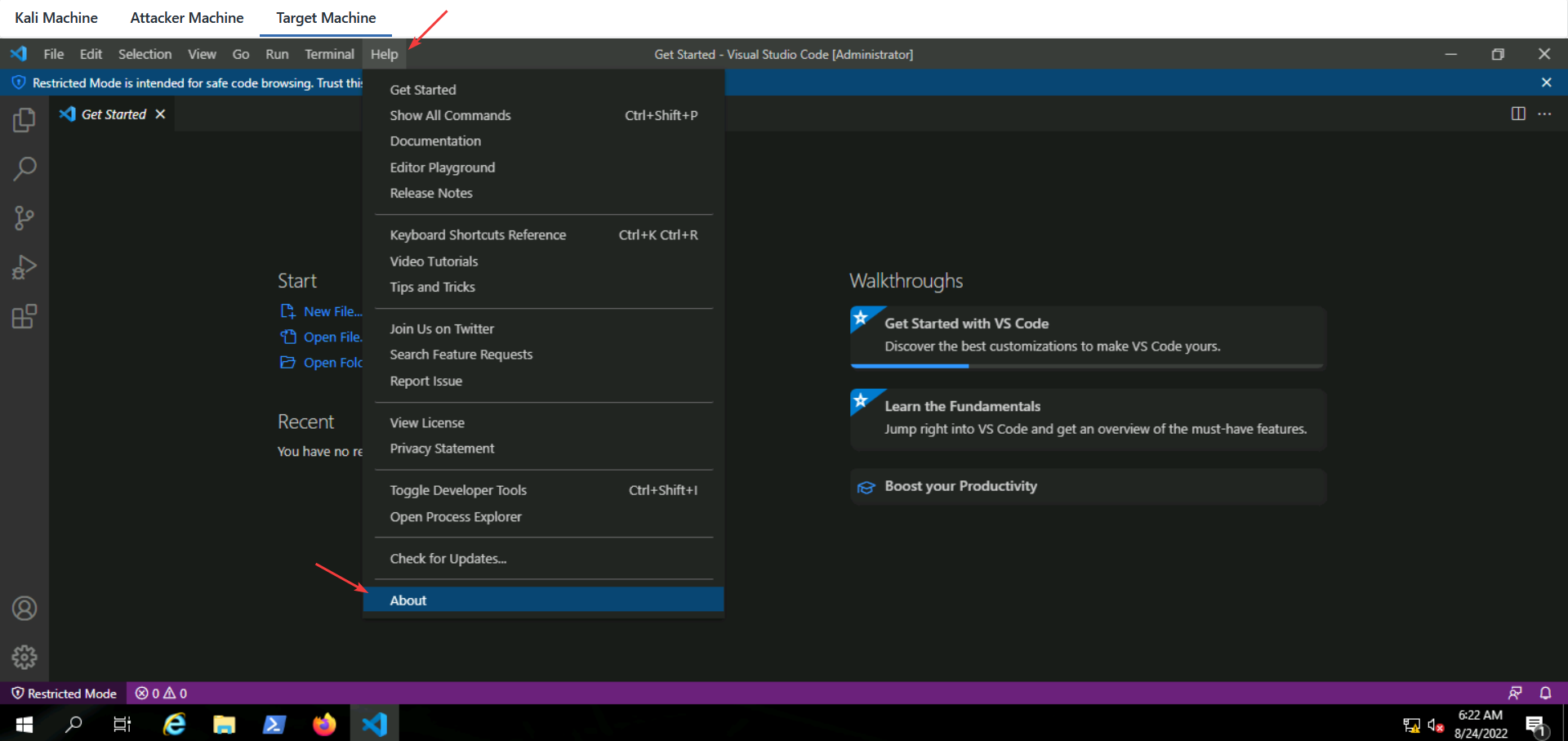
Task: Choose Report Issue
Action: pos(544,381)
